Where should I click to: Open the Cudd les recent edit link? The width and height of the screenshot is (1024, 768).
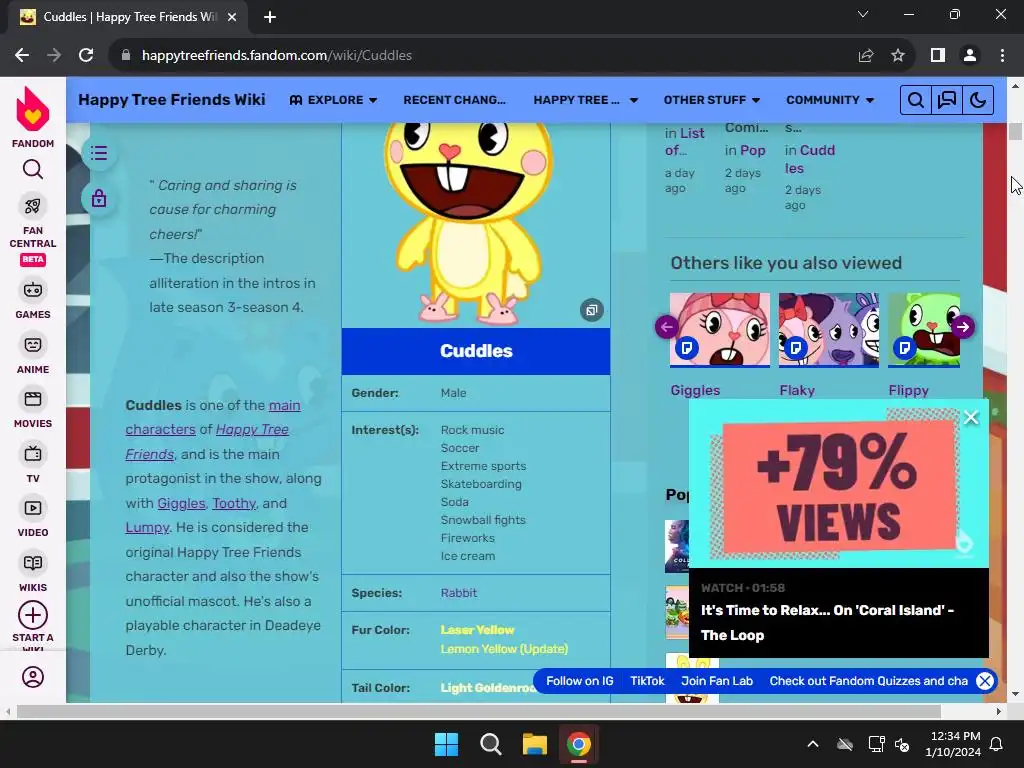pos(810,159)
